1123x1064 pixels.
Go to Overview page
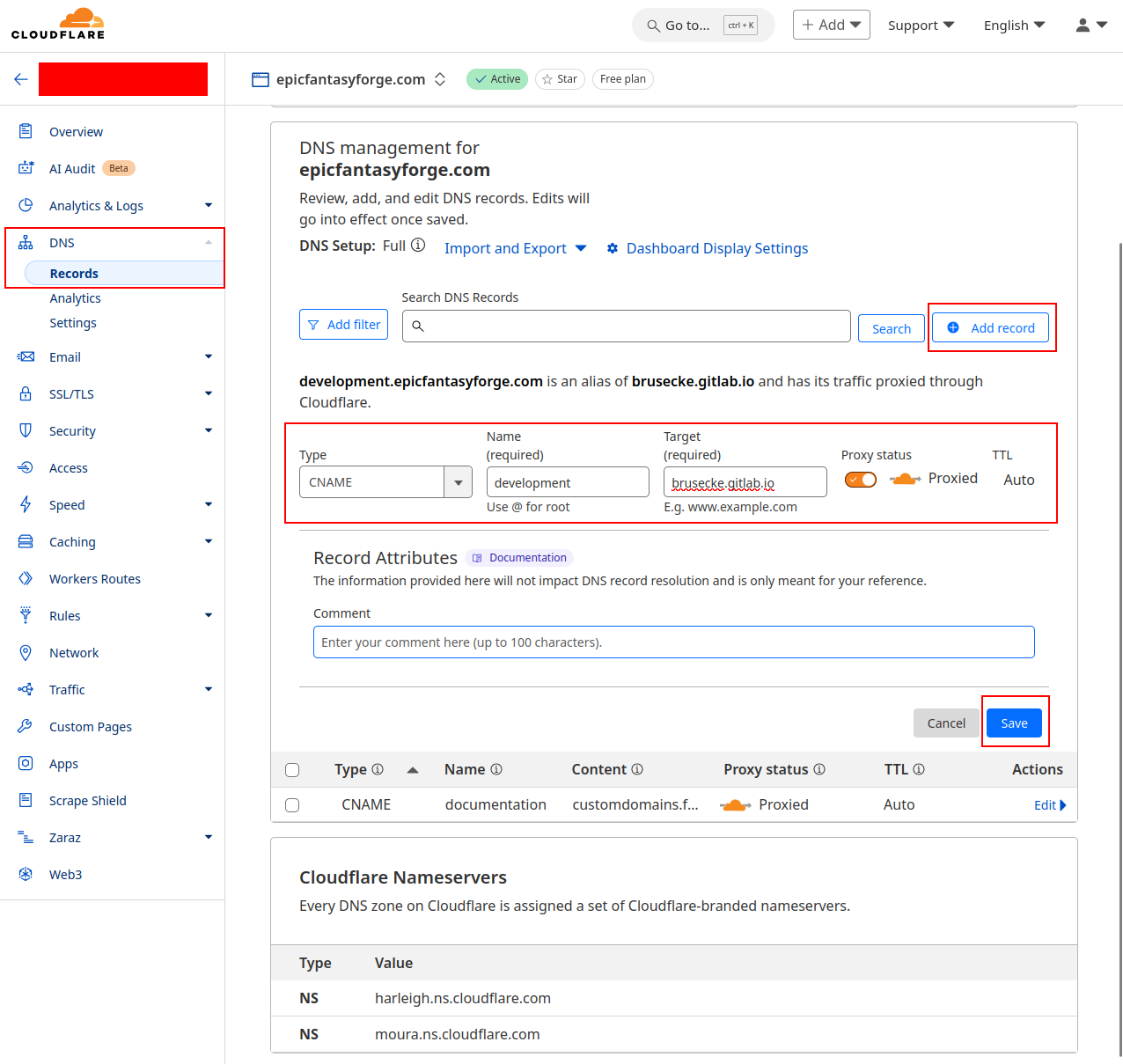pyautogui.click(x=76, y=132)
